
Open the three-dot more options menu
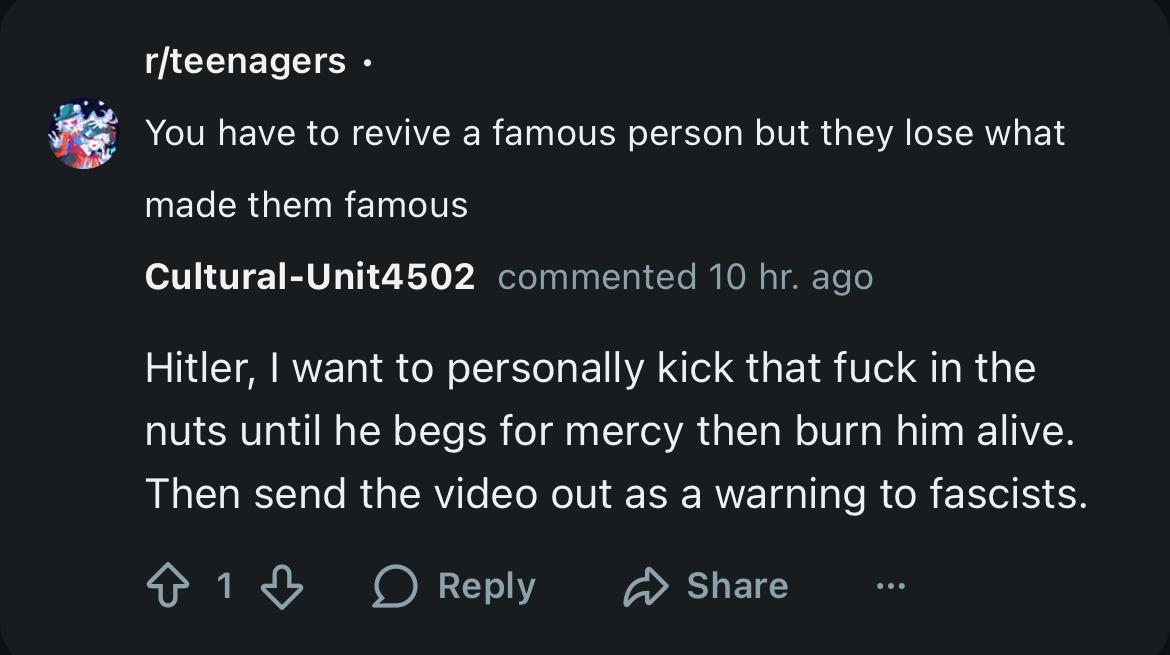pos(890,586)
